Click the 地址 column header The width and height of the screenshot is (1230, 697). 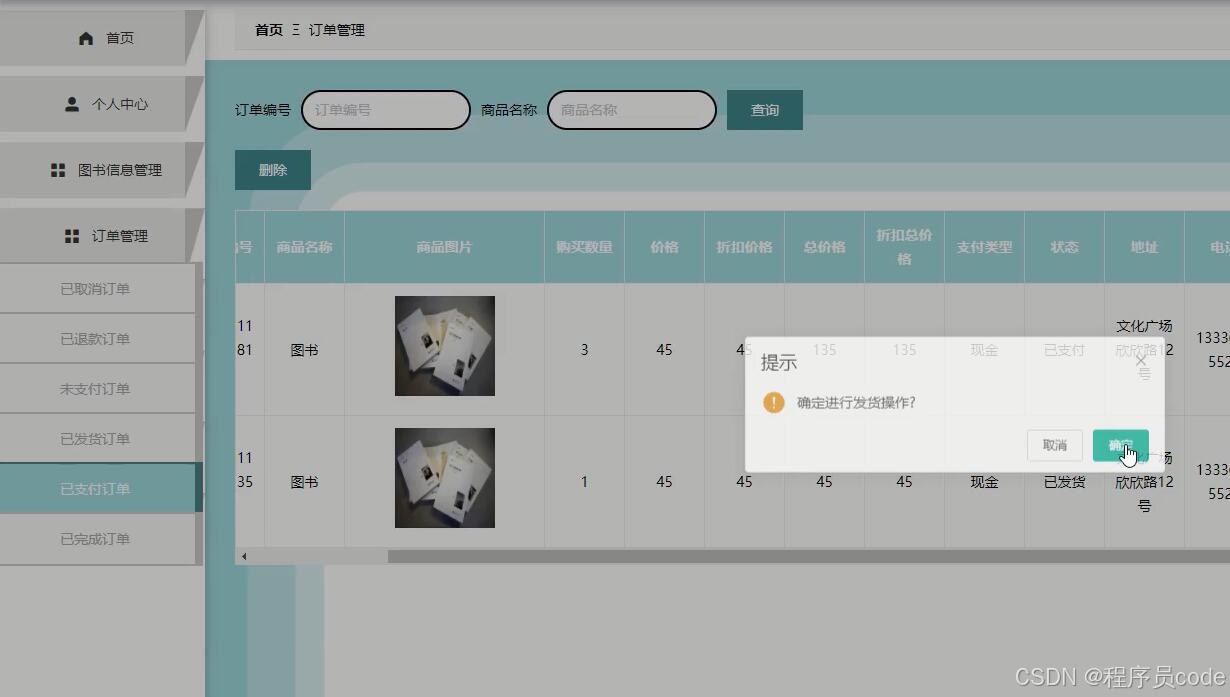[x=1145, y=247]
